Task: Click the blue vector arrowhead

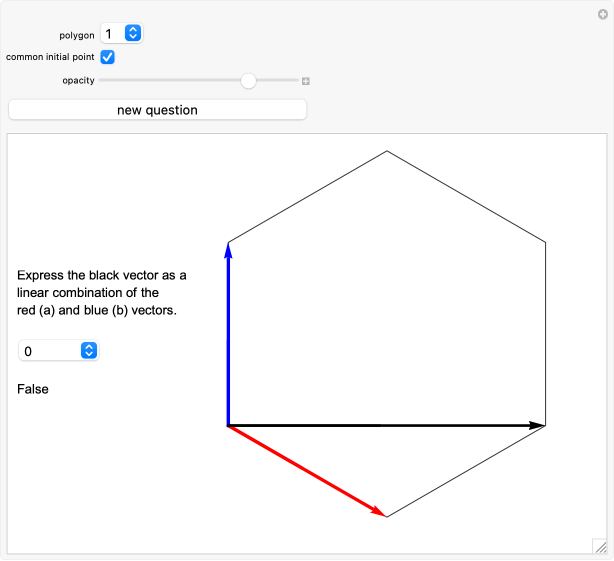Action: 228,251
